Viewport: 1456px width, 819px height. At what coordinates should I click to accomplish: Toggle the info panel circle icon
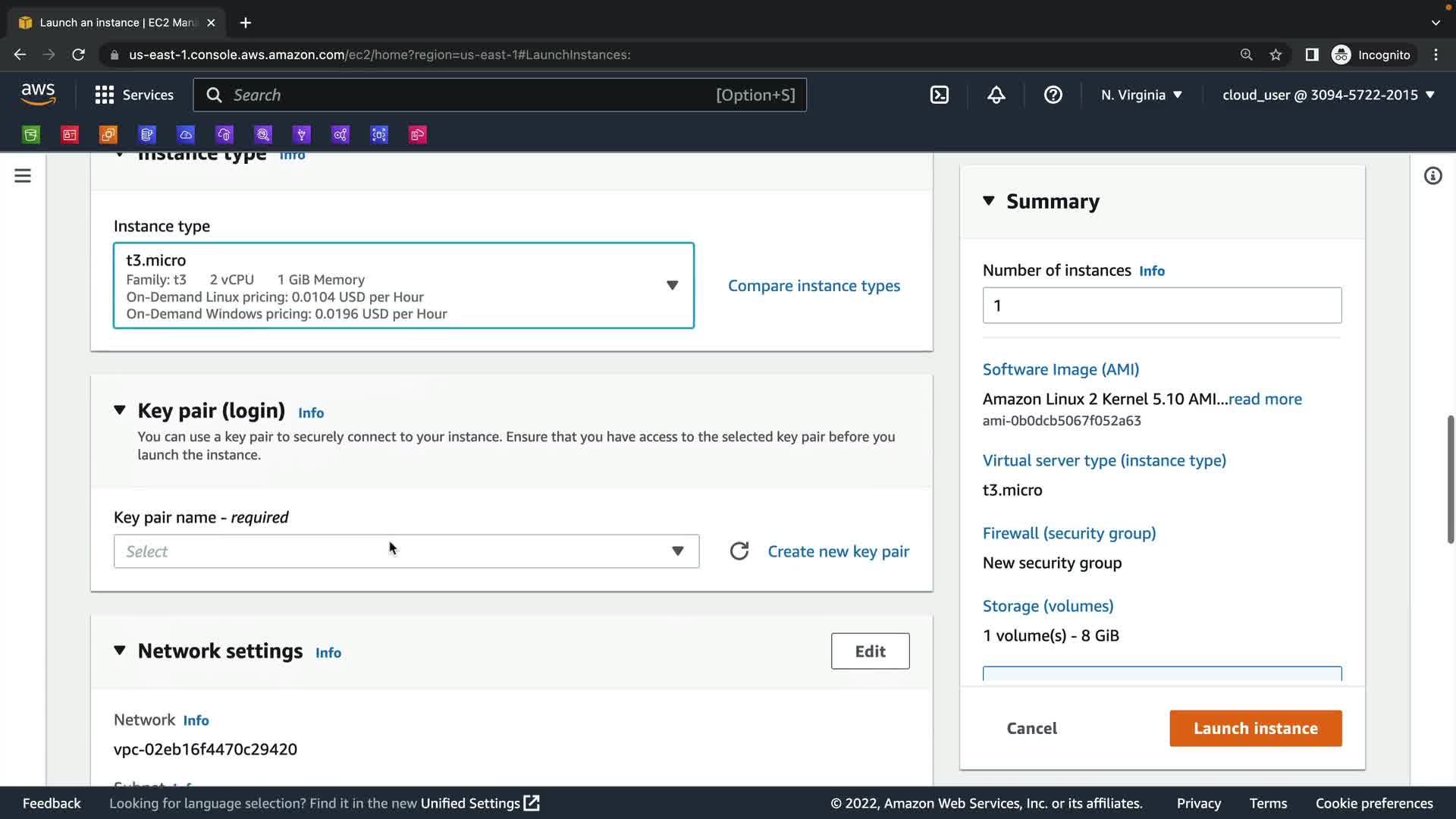[x=1432, y=176]
